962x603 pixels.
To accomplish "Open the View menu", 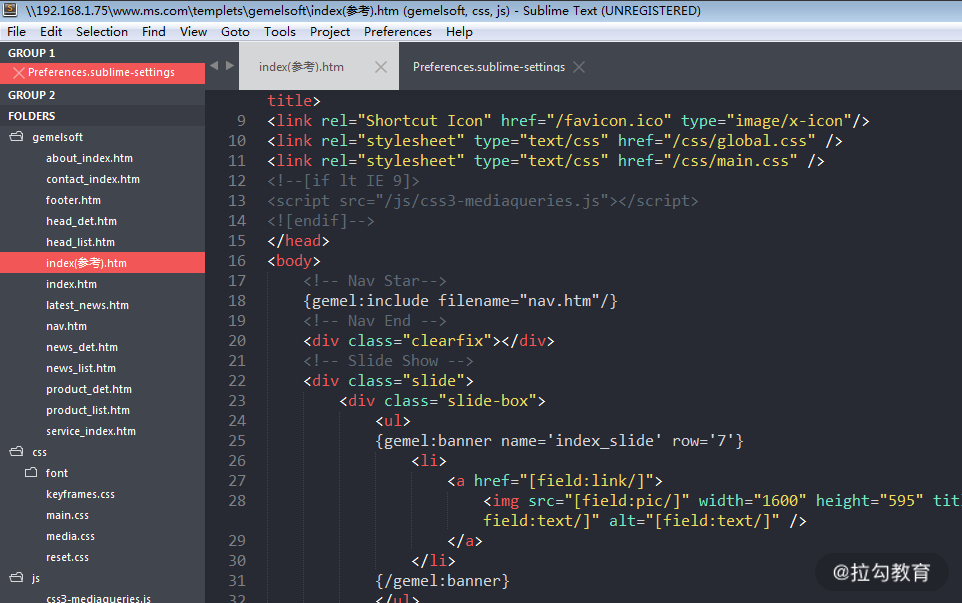I will click(193, 32).
